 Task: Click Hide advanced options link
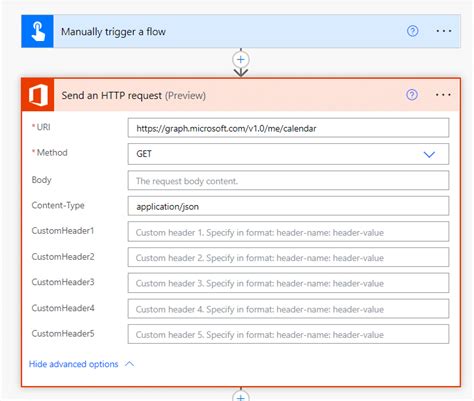[x=73, y=364]
